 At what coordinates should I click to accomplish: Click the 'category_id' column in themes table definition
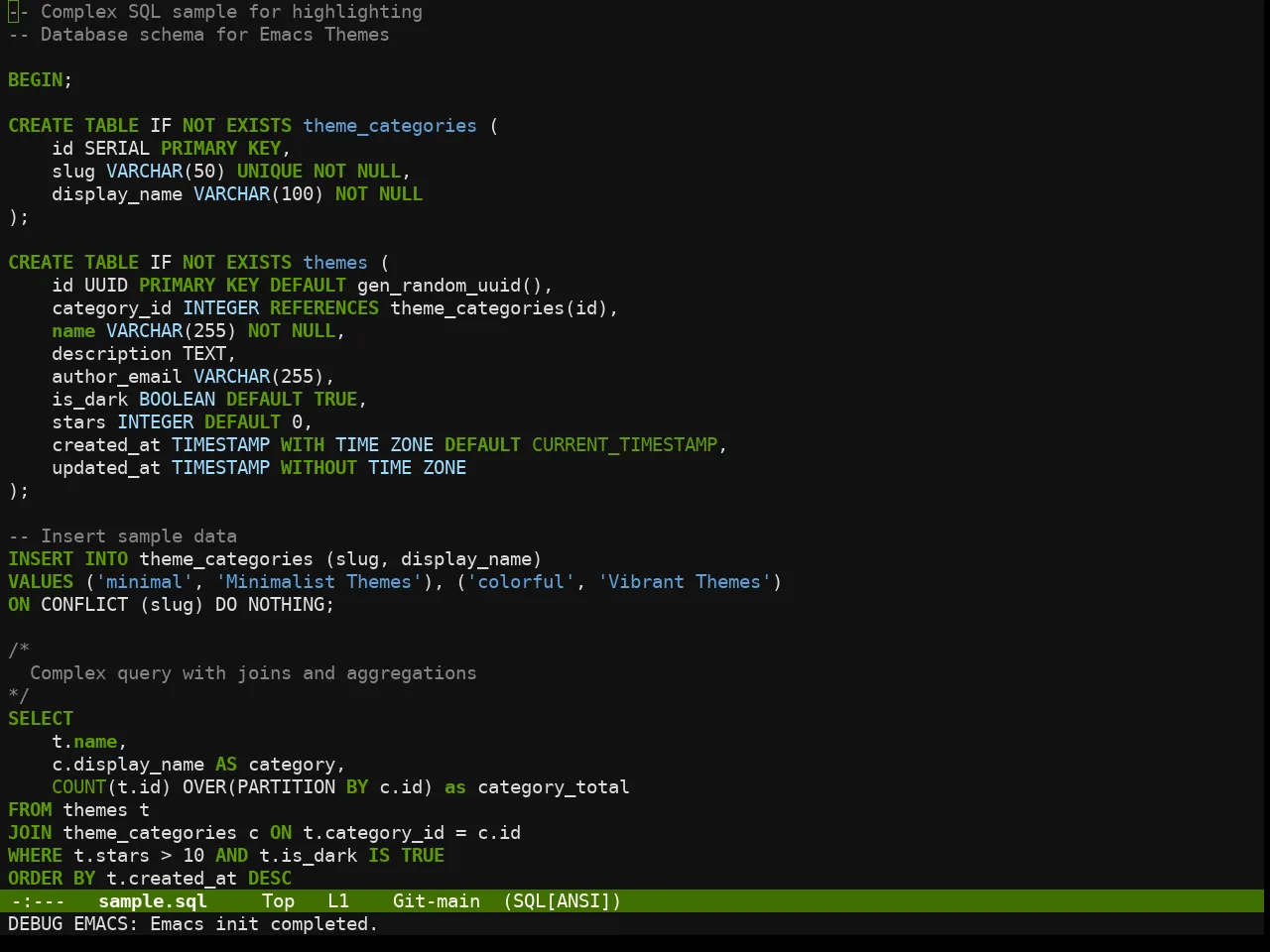point(112,308)
